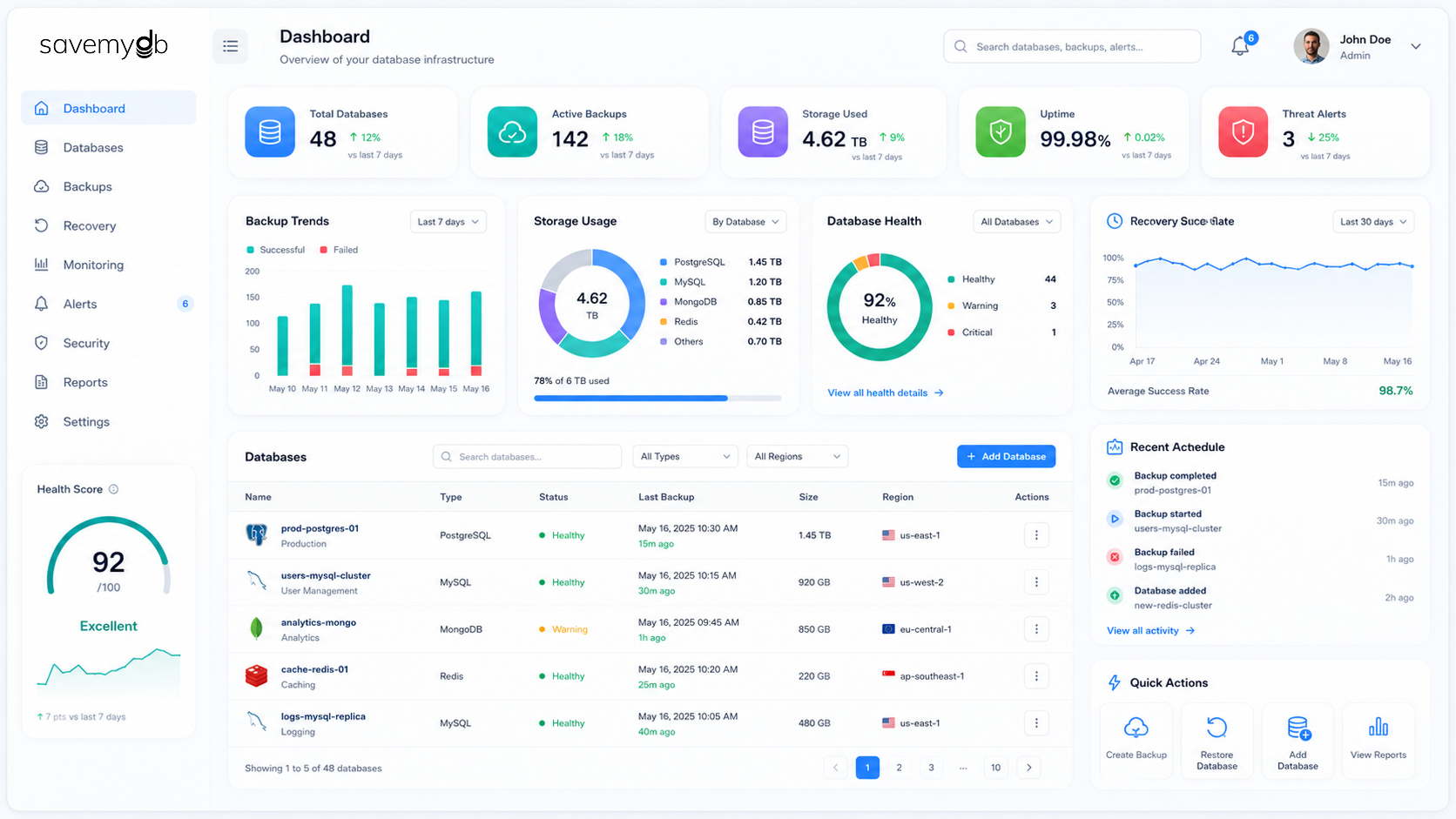Open Alerts in the sidebar
This screenshot has height=819, width=1456.
(109, 304)
